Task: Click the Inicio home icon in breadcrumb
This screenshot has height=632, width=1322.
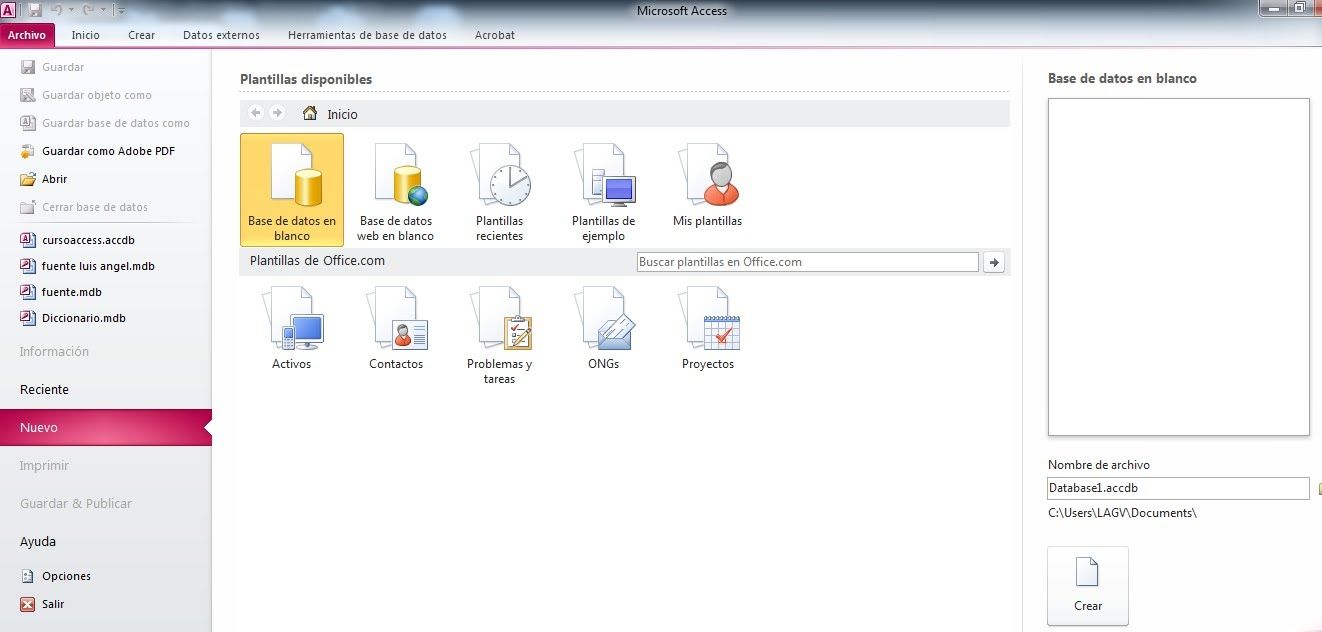Action: pos(310,114)
